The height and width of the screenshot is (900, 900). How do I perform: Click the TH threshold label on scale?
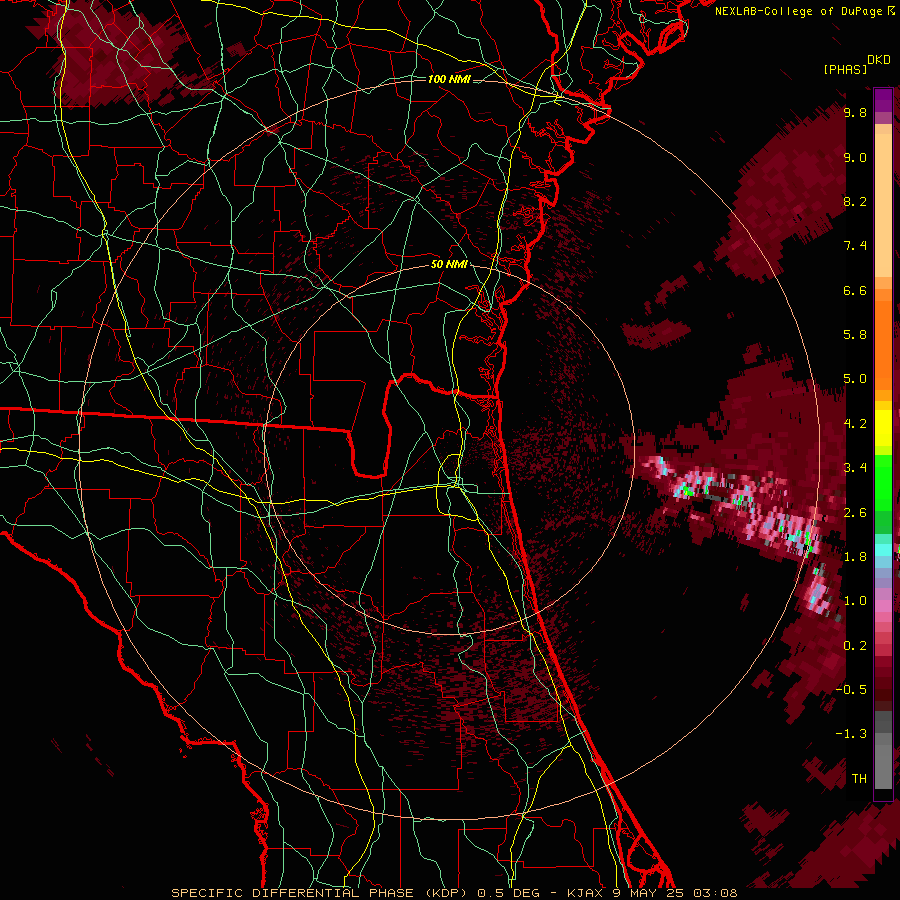tap(859, 779)
